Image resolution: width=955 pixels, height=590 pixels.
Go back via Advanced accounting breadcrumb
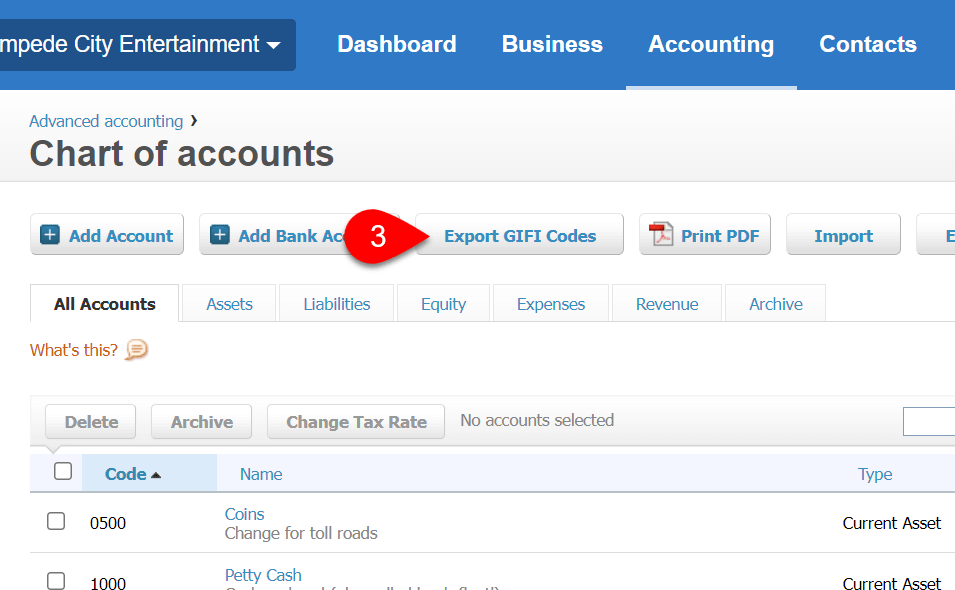click(x=105, y=121)
